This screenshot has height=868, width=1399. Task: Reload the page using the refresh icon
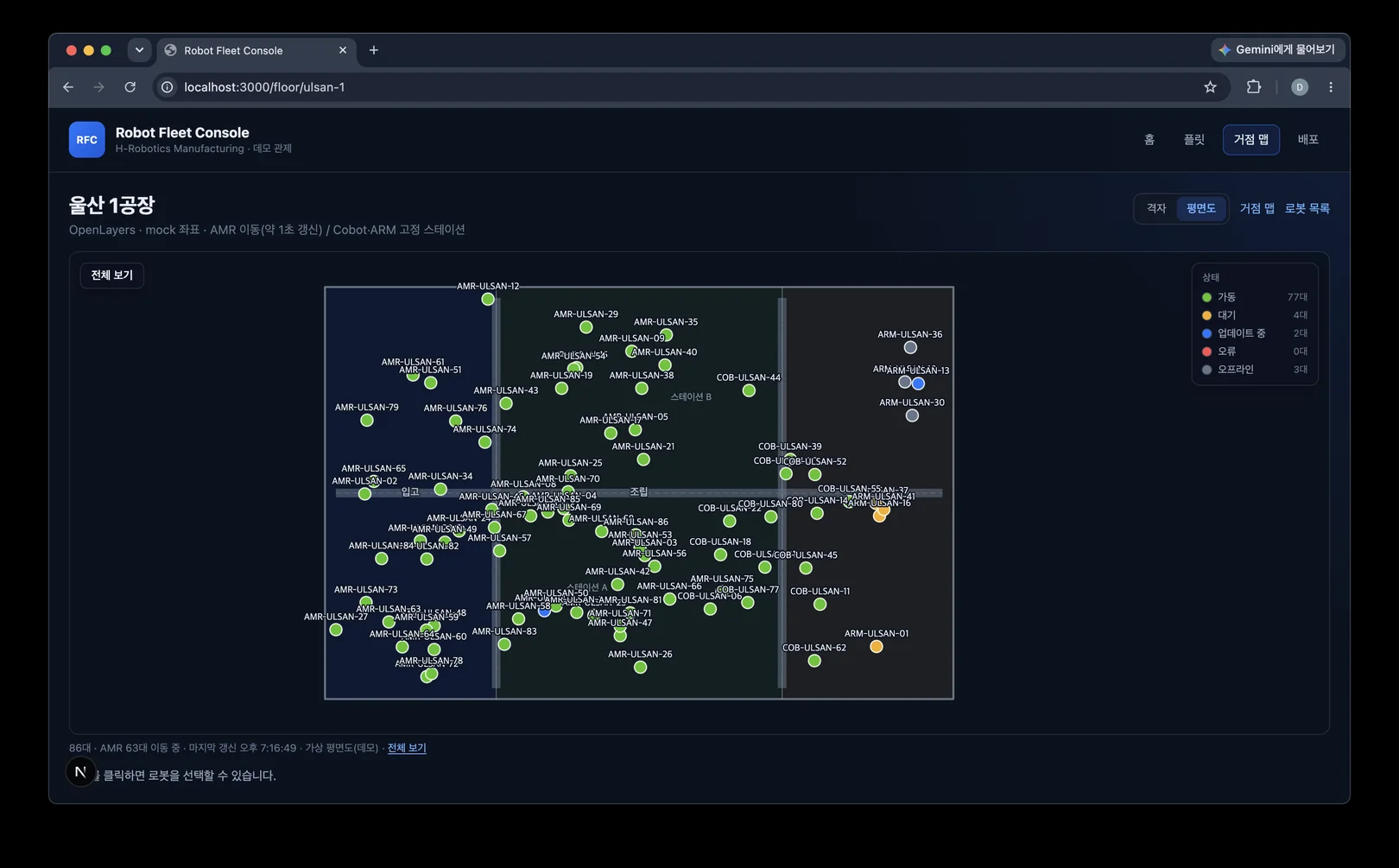tap(130, 87)
